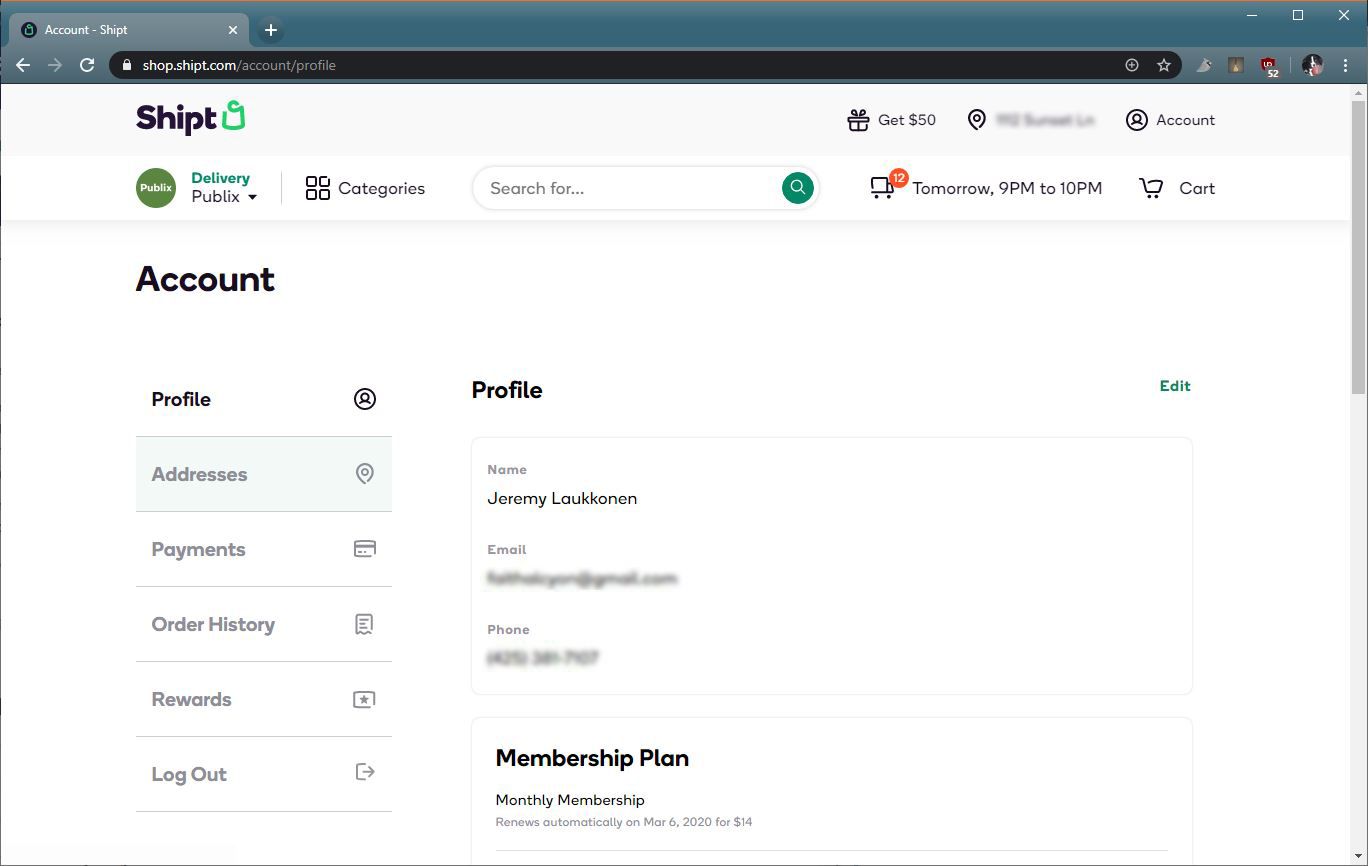Click the Shipt logo
Screen dimensions: 1368x866
tap(190, 117)
